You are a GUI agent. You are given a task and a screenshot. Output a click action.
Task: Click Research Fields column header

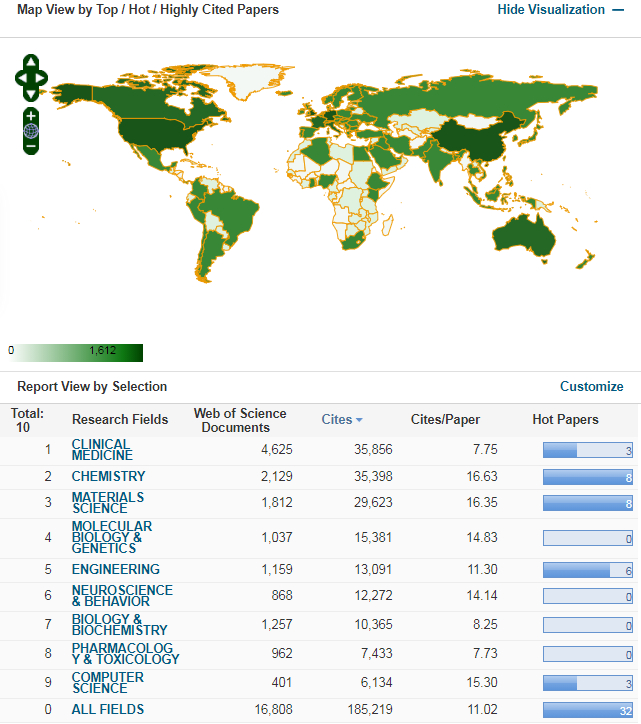[x=120, y=419]
